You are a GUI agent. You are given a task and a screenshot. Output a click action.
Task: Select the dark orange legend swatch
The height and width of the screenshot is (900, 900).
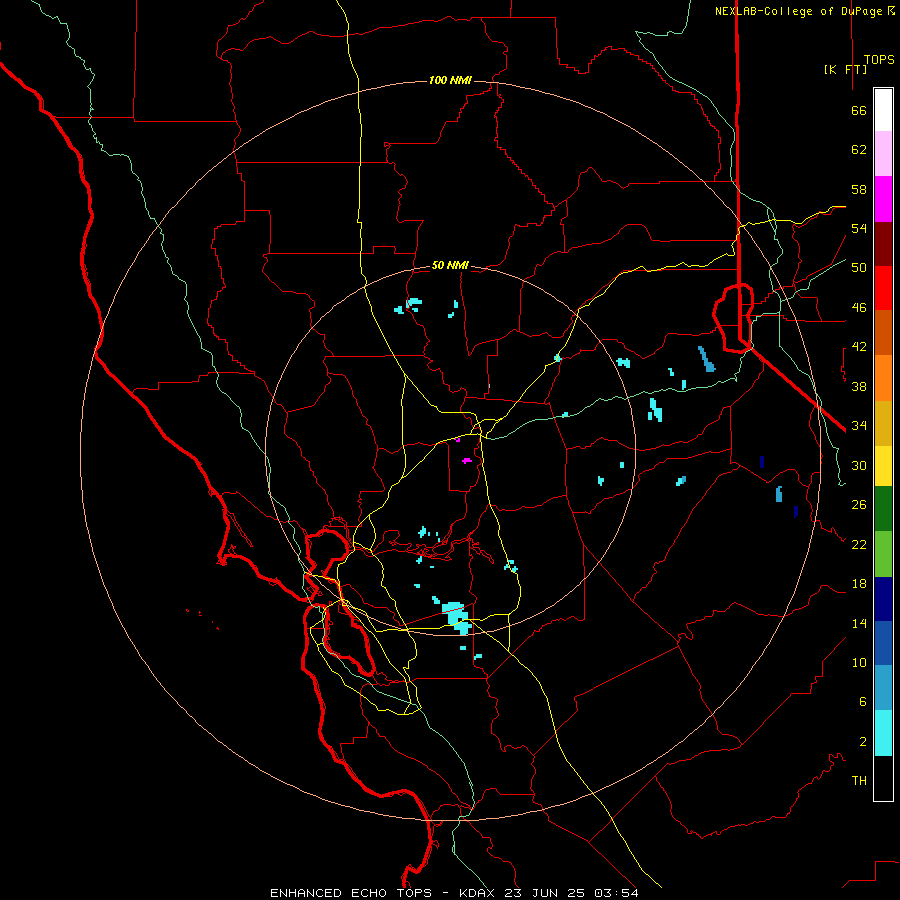click(x=883, y=333)
